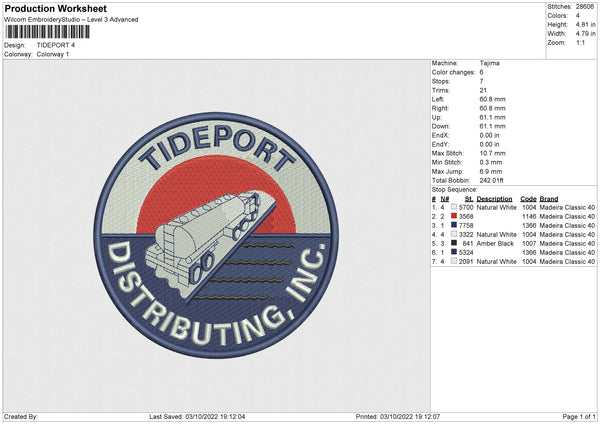Select the red 3568 thread color swatch
Screen dimensions: 600x424
click(455, 216)
